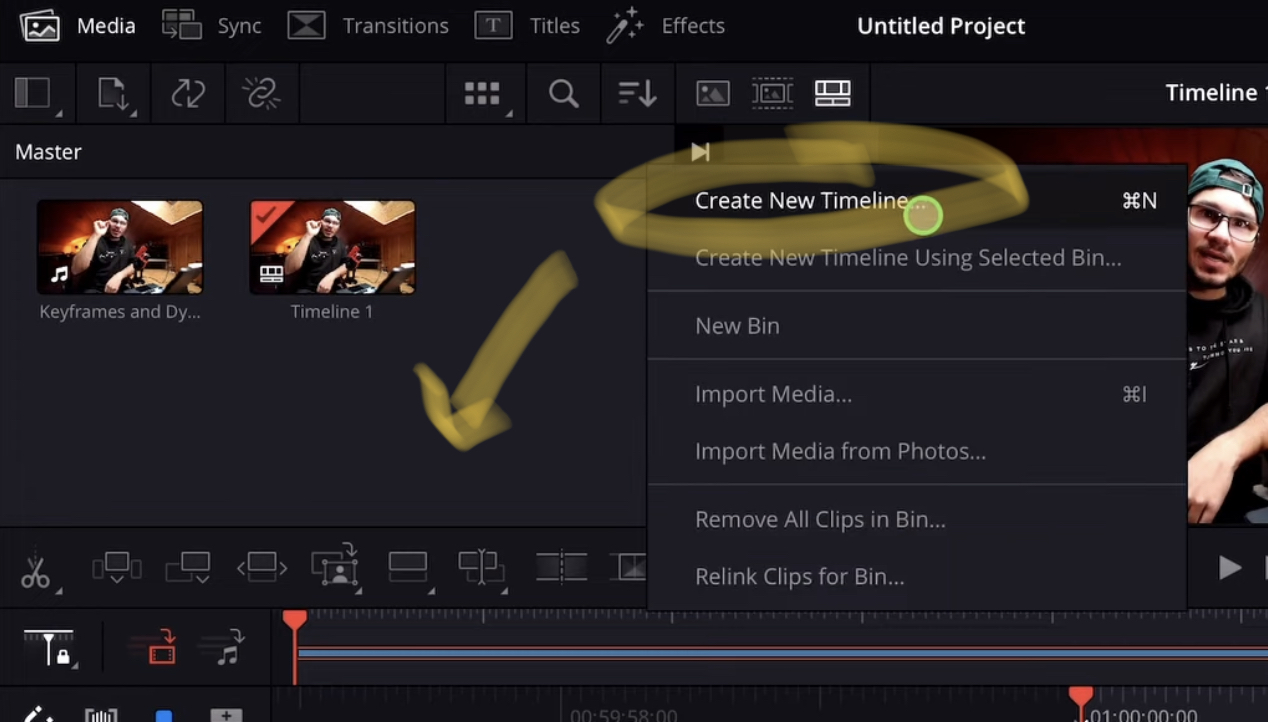Click the smart insert edit icon

pyautogui.click(x=117, y=568)
